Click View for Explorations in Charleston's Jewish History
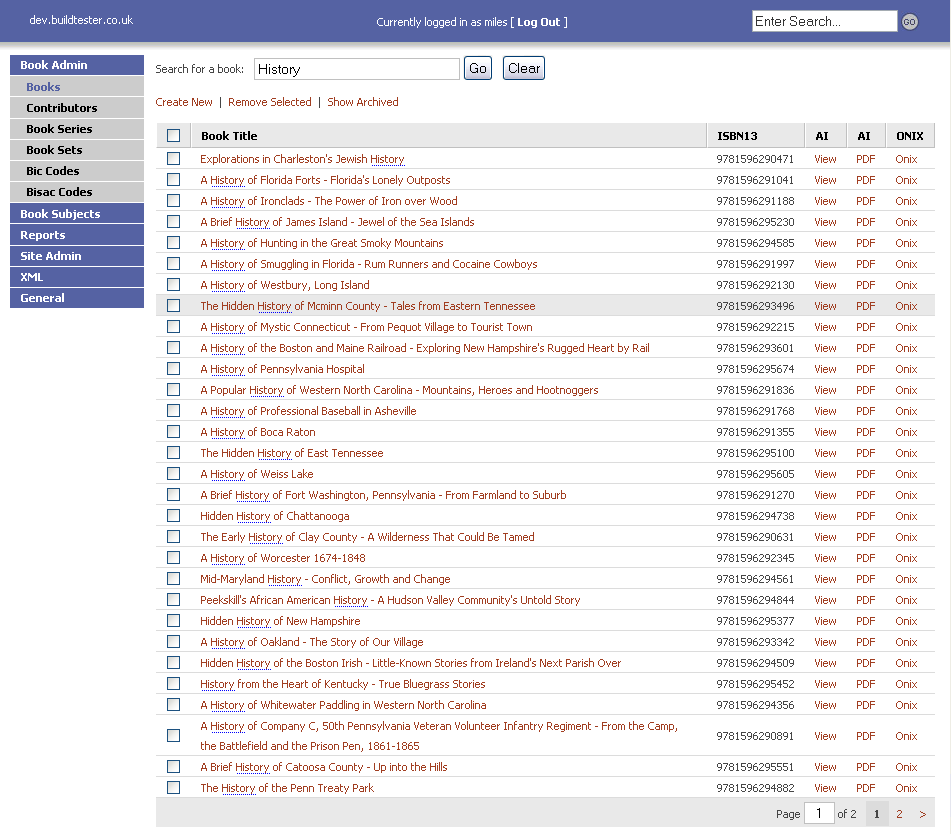Image resolution: width=951 pixels, height=834 pixels. (x=825, y=159)
